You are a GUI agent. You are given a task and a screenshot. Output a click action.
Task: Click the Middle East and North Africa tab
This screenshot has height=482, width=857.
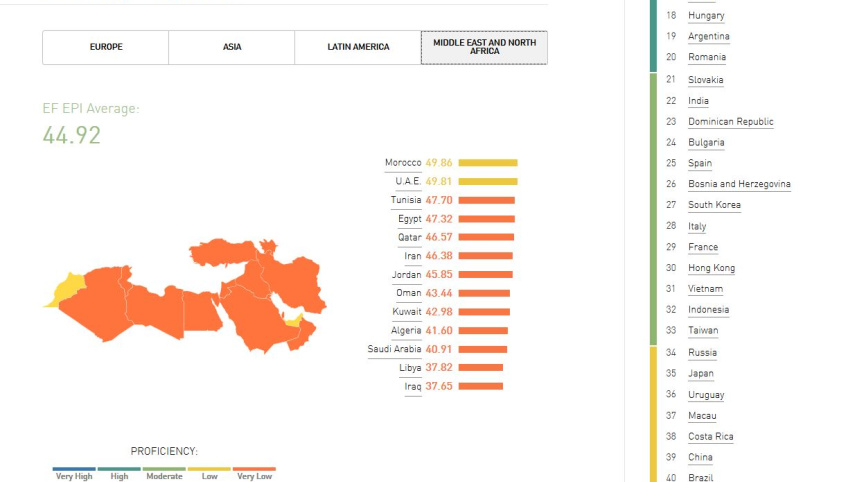coord(484,47)
